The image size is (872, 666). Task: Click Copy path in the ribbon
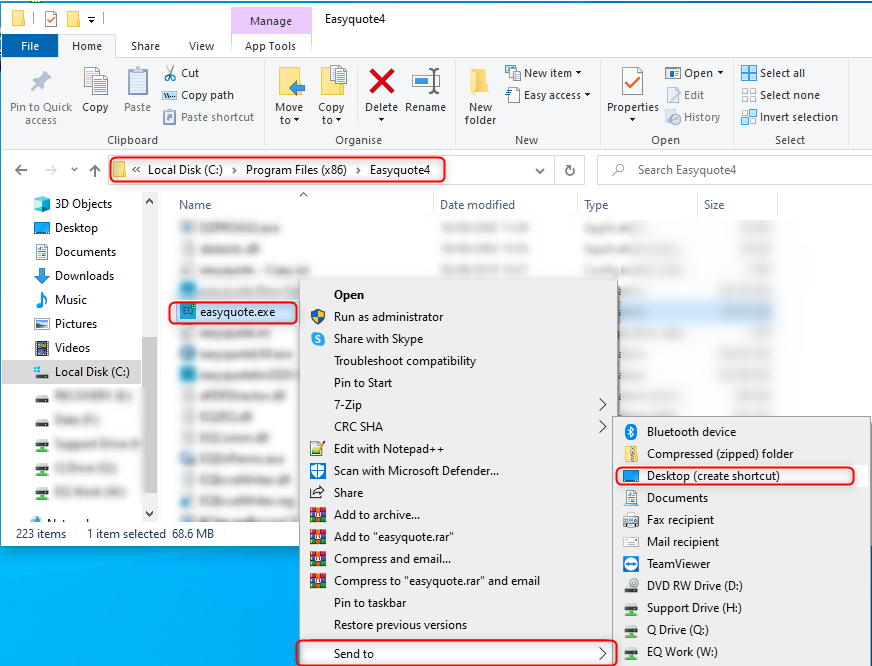point(199,95)
